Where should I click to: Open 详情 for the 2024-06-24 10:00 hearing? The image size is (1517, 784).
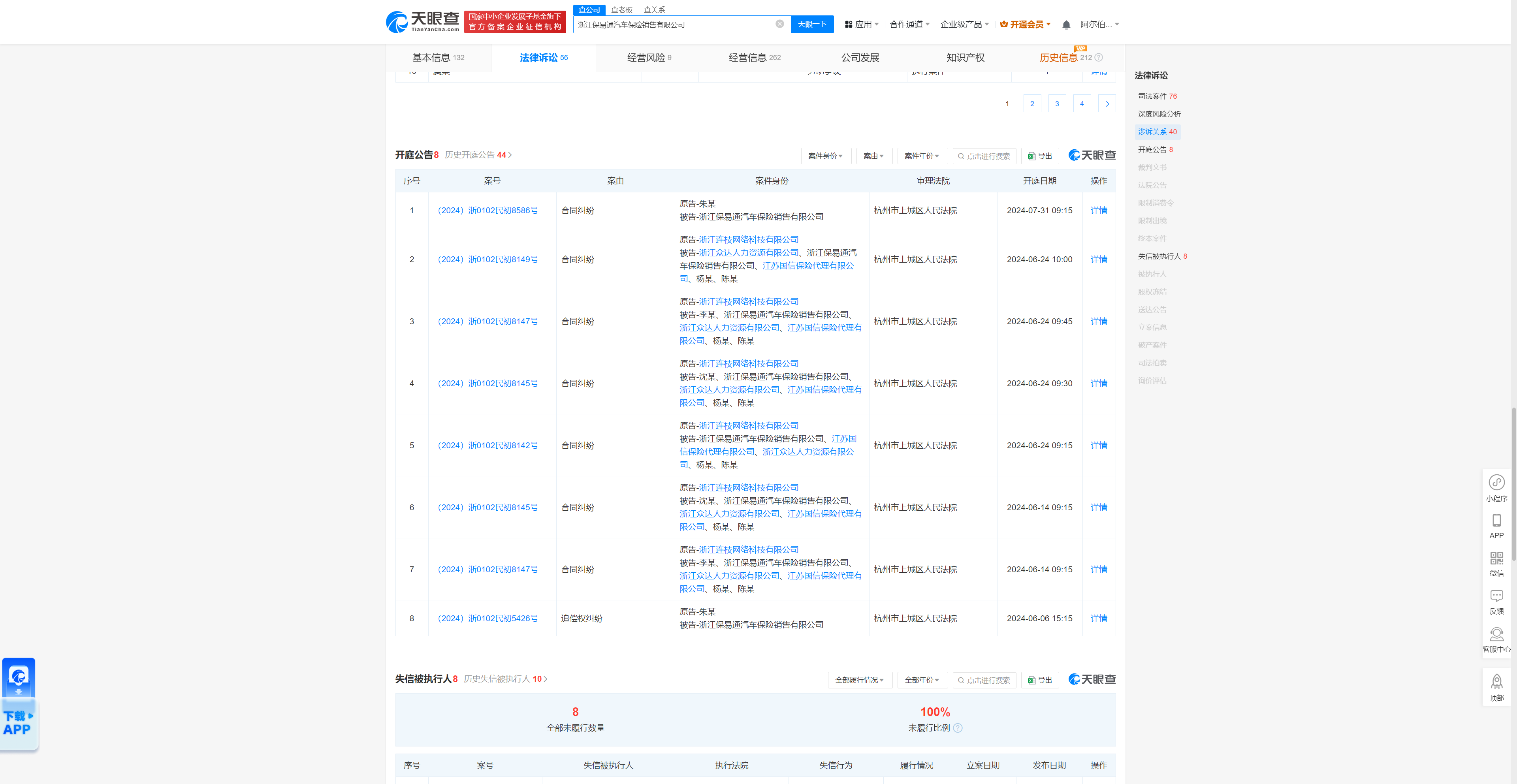pyautogui.click(x=1098, y=259)
